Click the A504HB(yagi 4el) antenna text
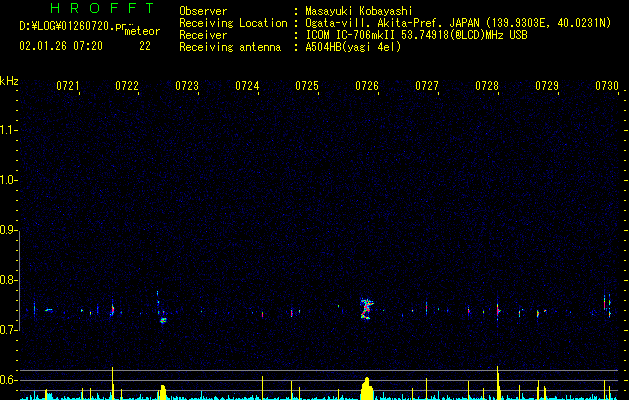The image size is (629, 400). tap(353, 47)
